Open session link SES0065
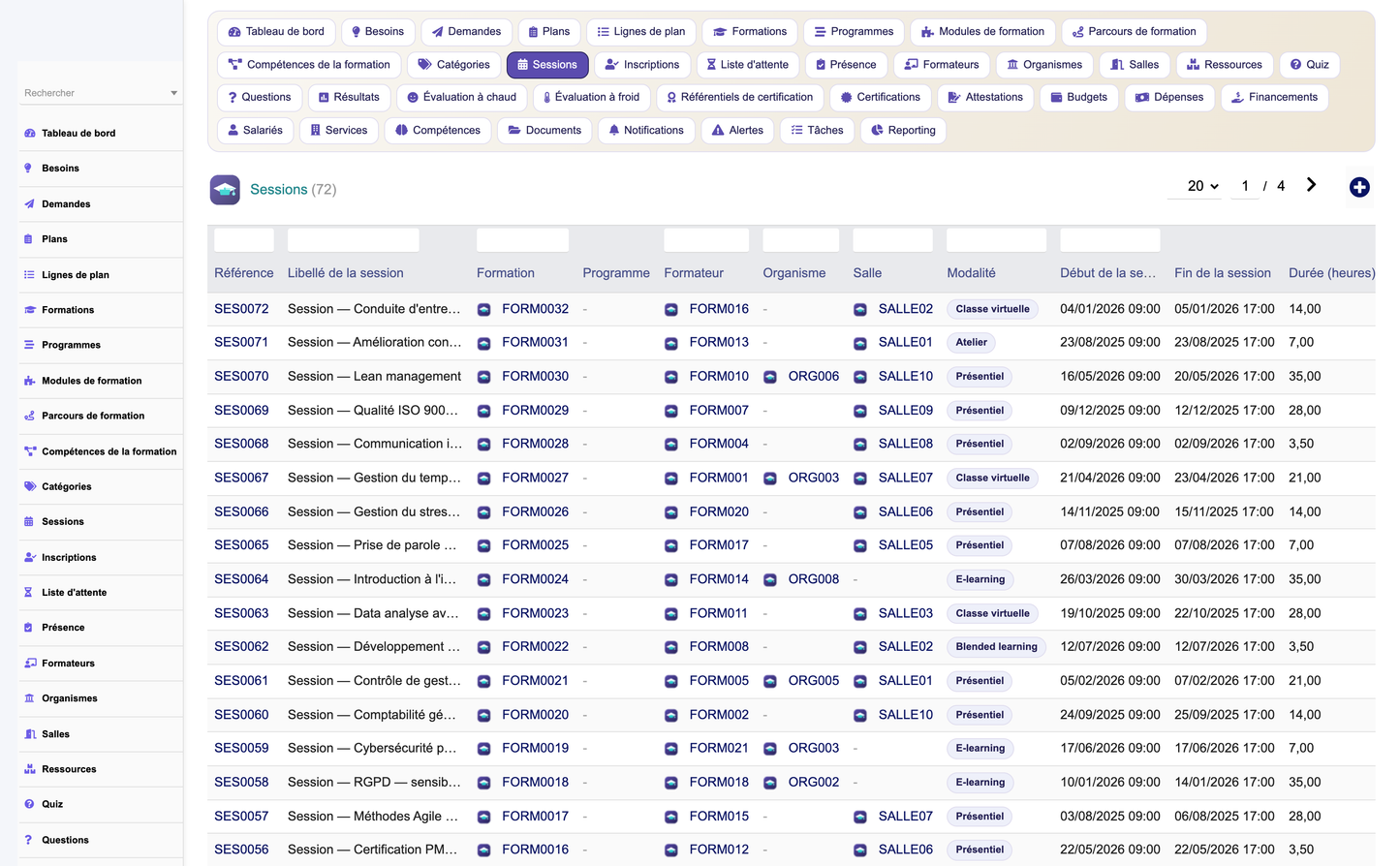Image resolution: width=1400 pixels, height=866 pixels. [x=241, y=545]
